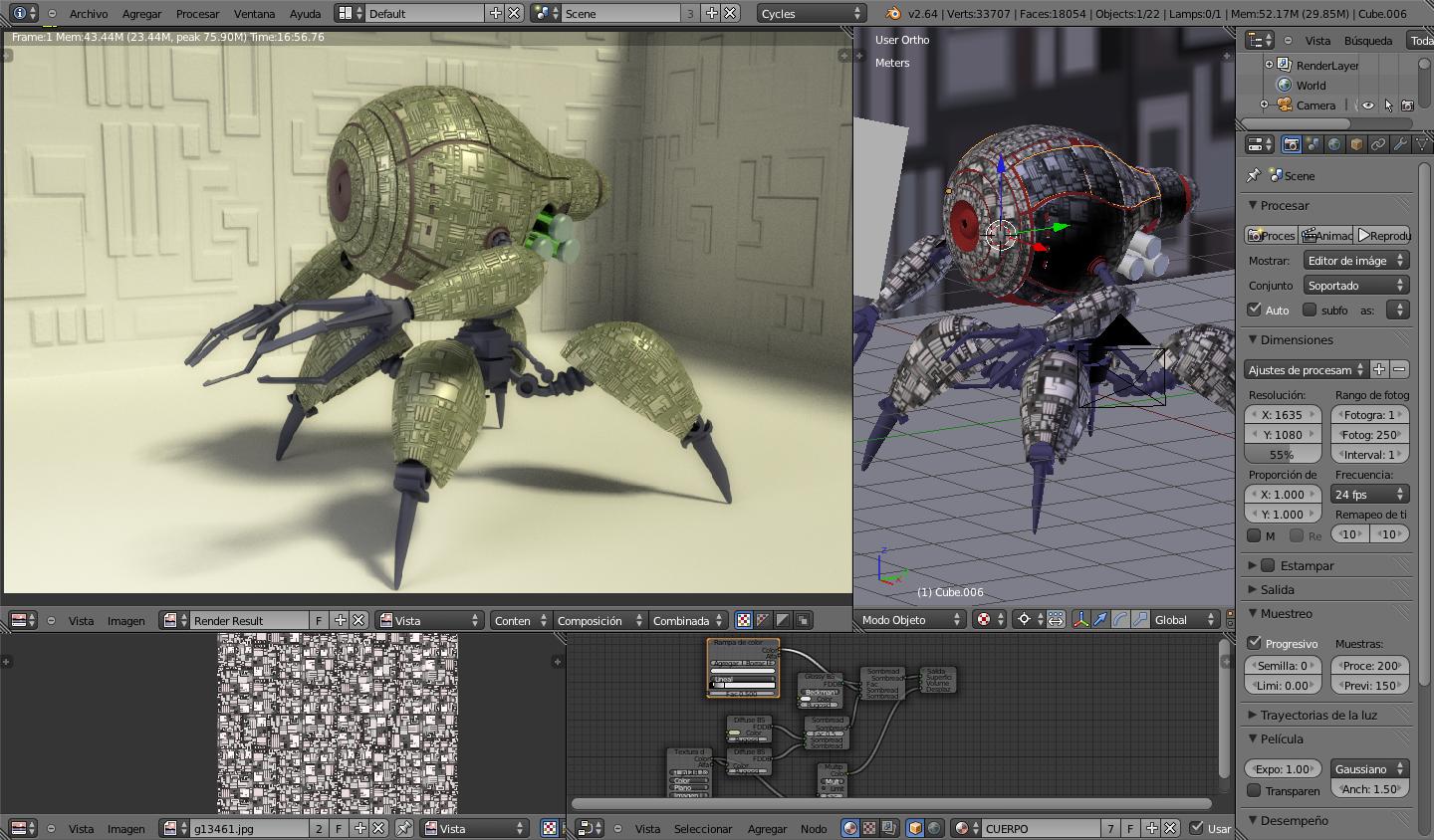Screen dimensions: 1434x840
Task: Open the Cycles render engine dropdown
Action: click(812, 13)
